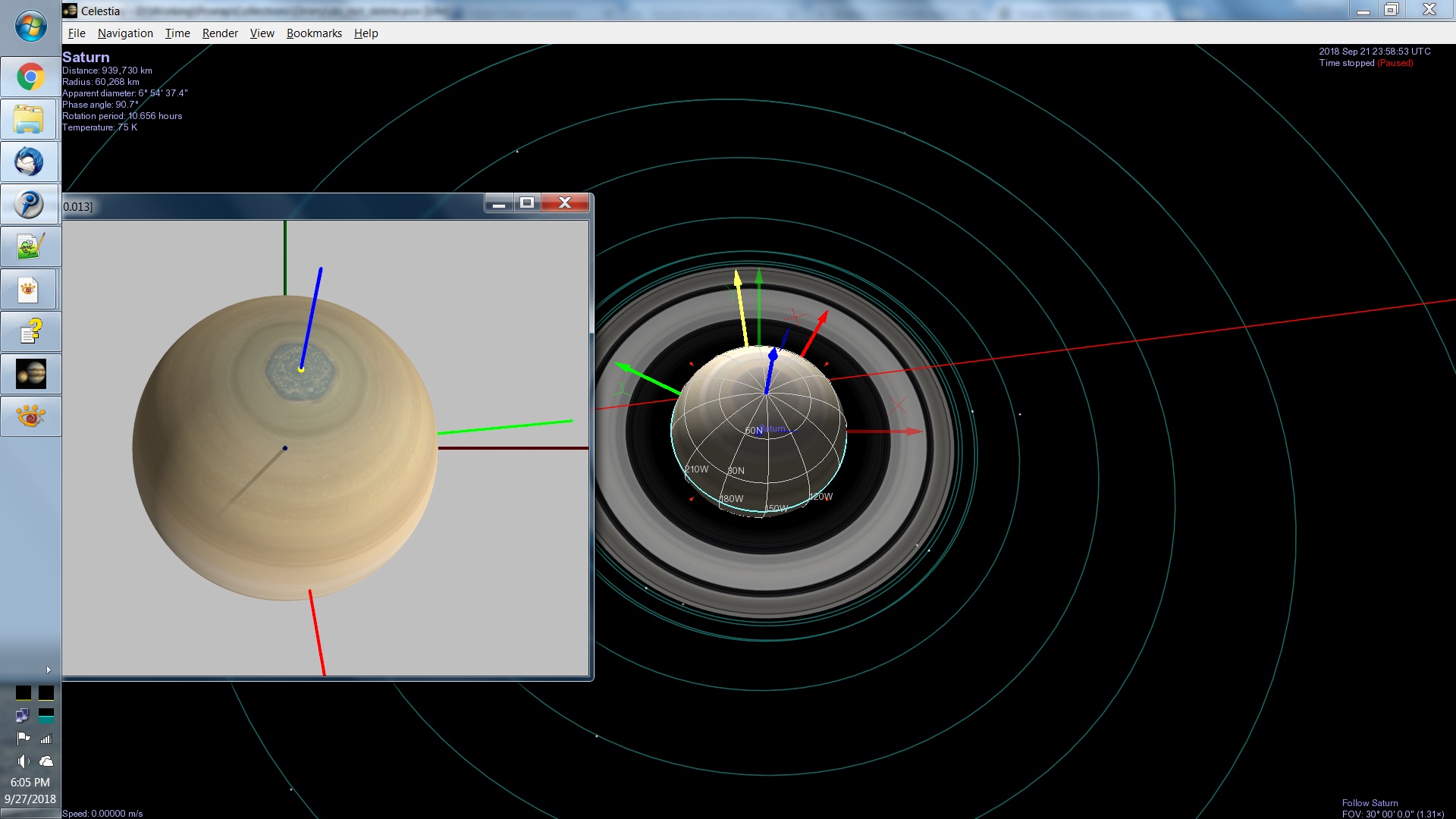This screenshot has height=819, width=1456.
Task: Click the yellow arrowhead above Saturn
Action: click(737, 278)
